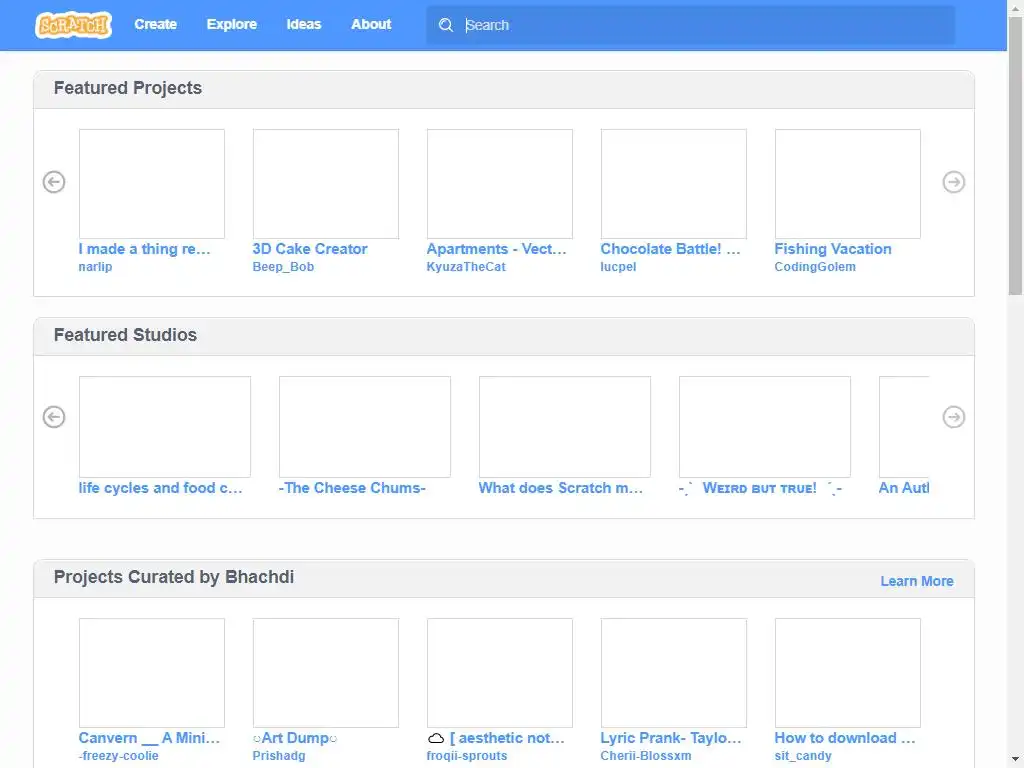Click thumbnail above 'How to download …'
The width and height of the screenshot is (1024, 768).
tap(848, 673)
